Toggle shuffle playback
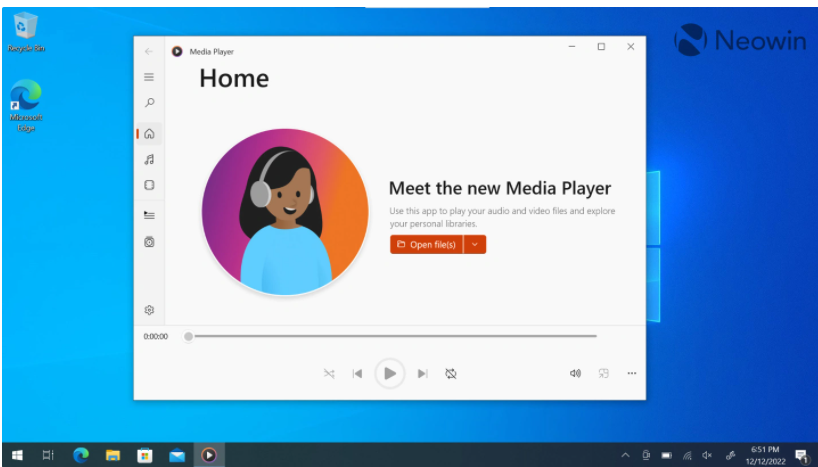818x467 pixels. (329, 374)
